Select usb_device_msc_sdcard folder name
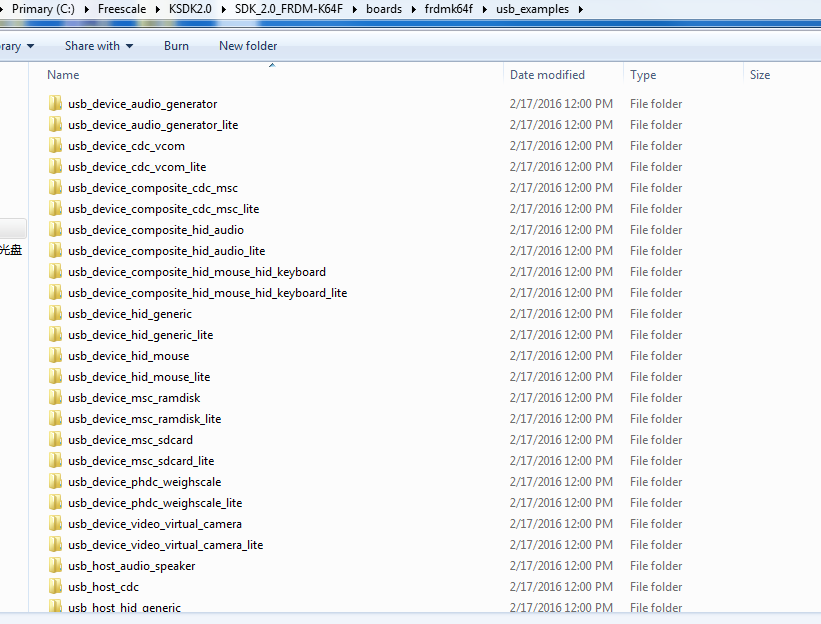821x624 pixels. point(130,440)
